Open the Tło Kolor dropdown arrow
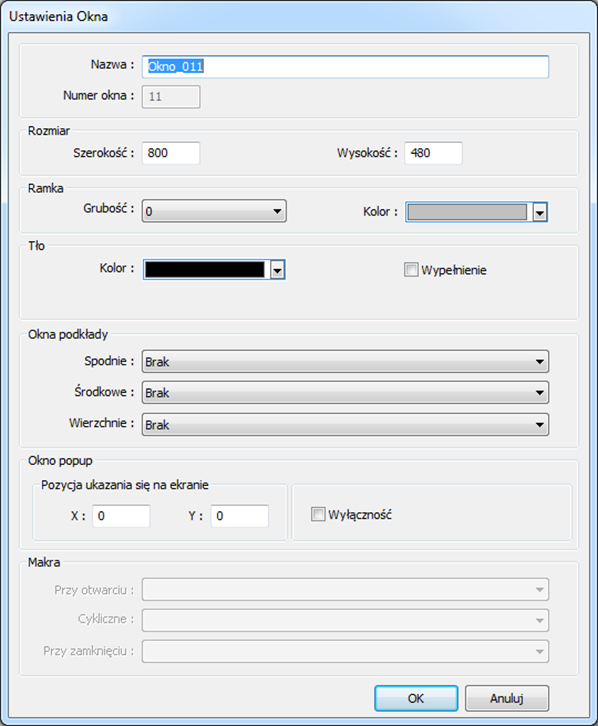Image resolution: width=598 pixels, height=726 pixels. point(277,270)
